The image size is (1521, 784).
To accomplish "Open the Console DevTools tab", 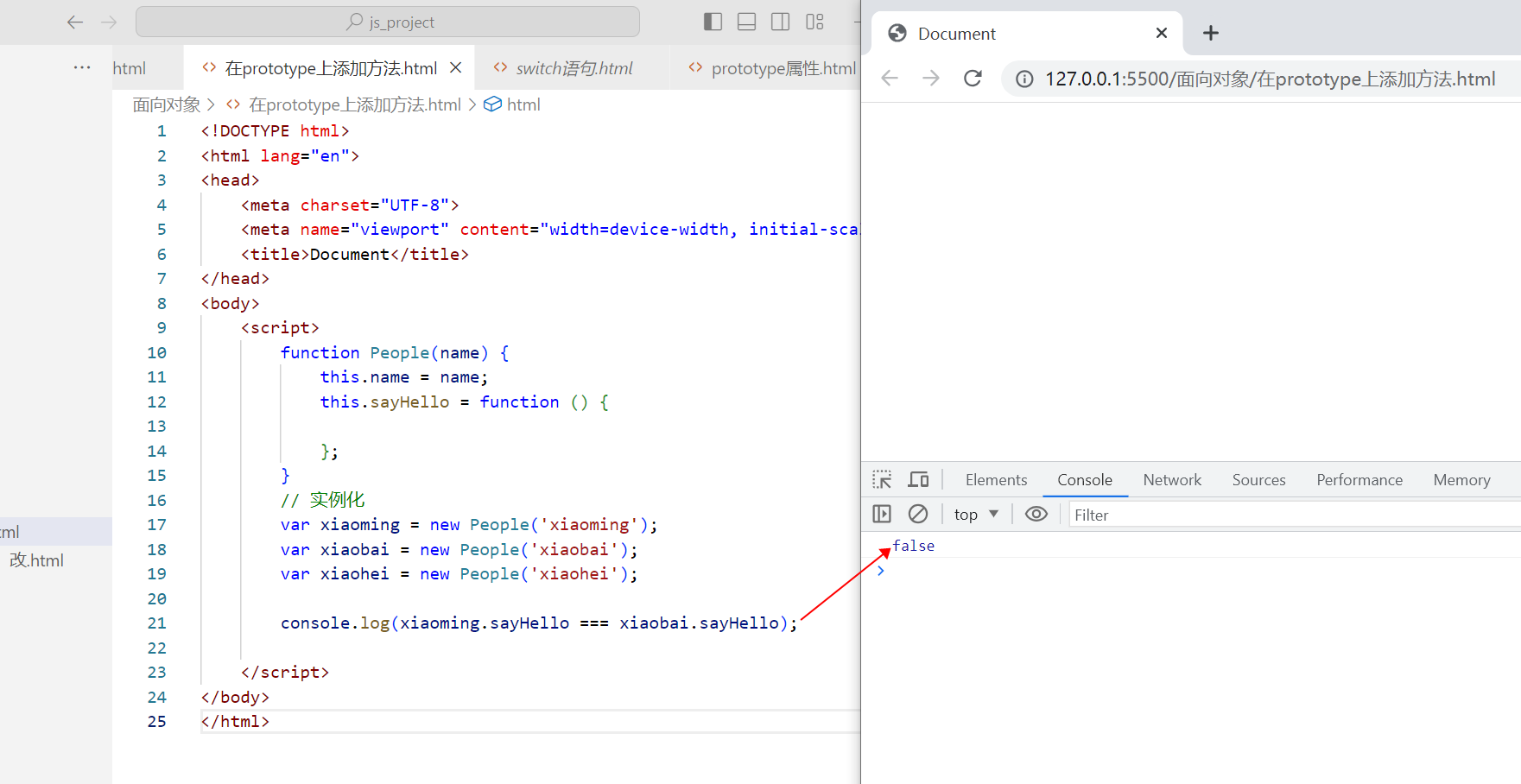I will coord(1085,480).
